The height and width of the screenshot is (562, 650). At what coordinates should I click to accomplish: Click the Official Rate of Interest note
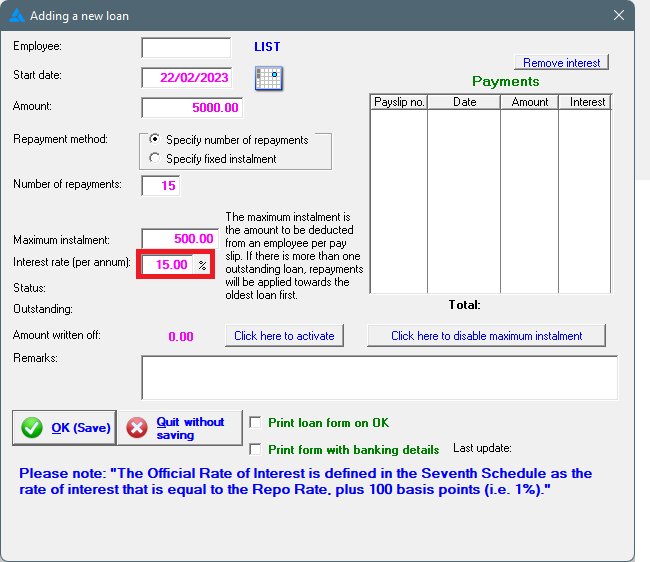point(306,482)
